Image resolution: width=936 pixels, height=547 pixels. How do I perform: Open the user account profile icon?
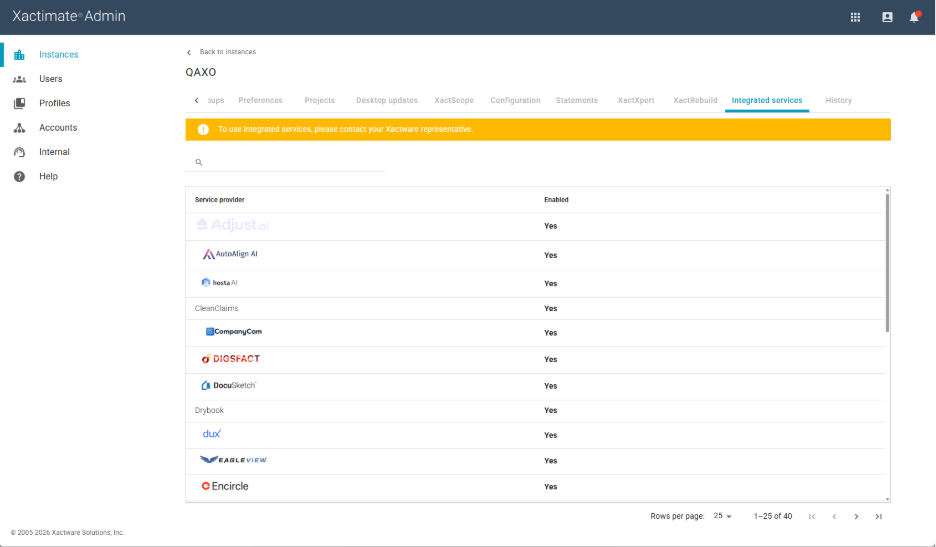coord(887,17)
